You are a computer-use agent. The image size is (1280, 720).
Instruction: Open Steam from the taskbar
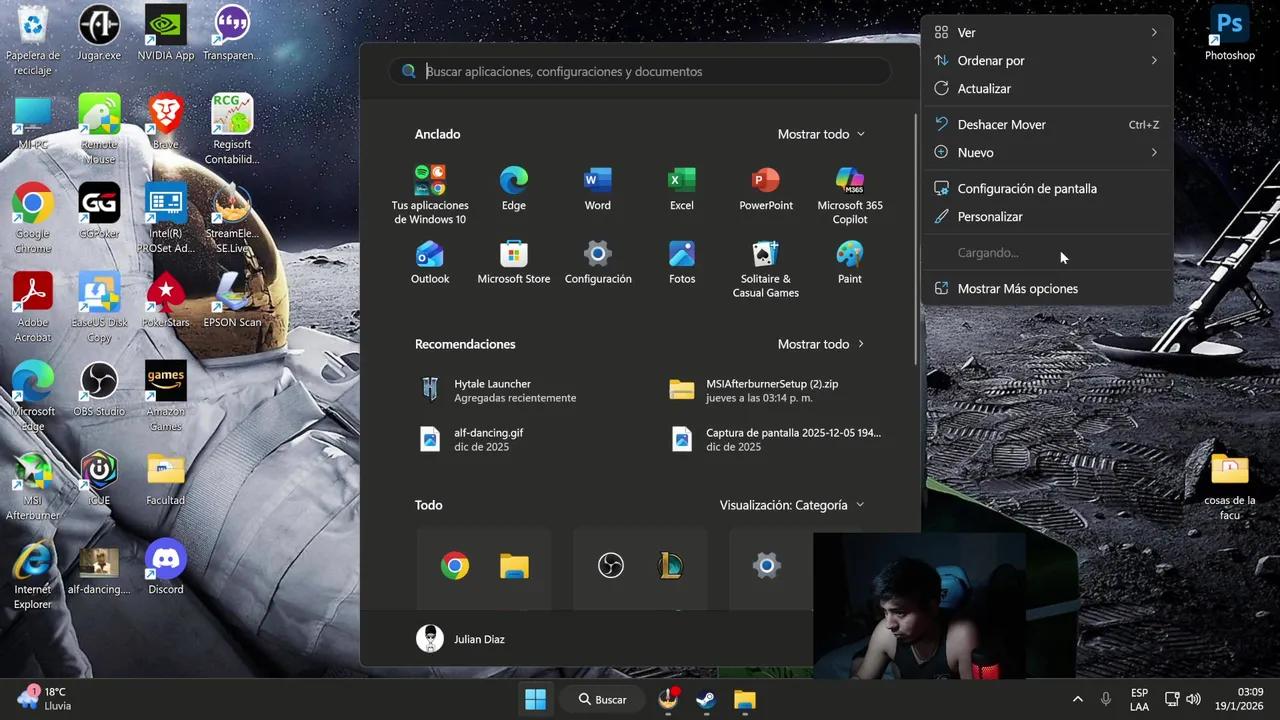click(x=706, y=699)
